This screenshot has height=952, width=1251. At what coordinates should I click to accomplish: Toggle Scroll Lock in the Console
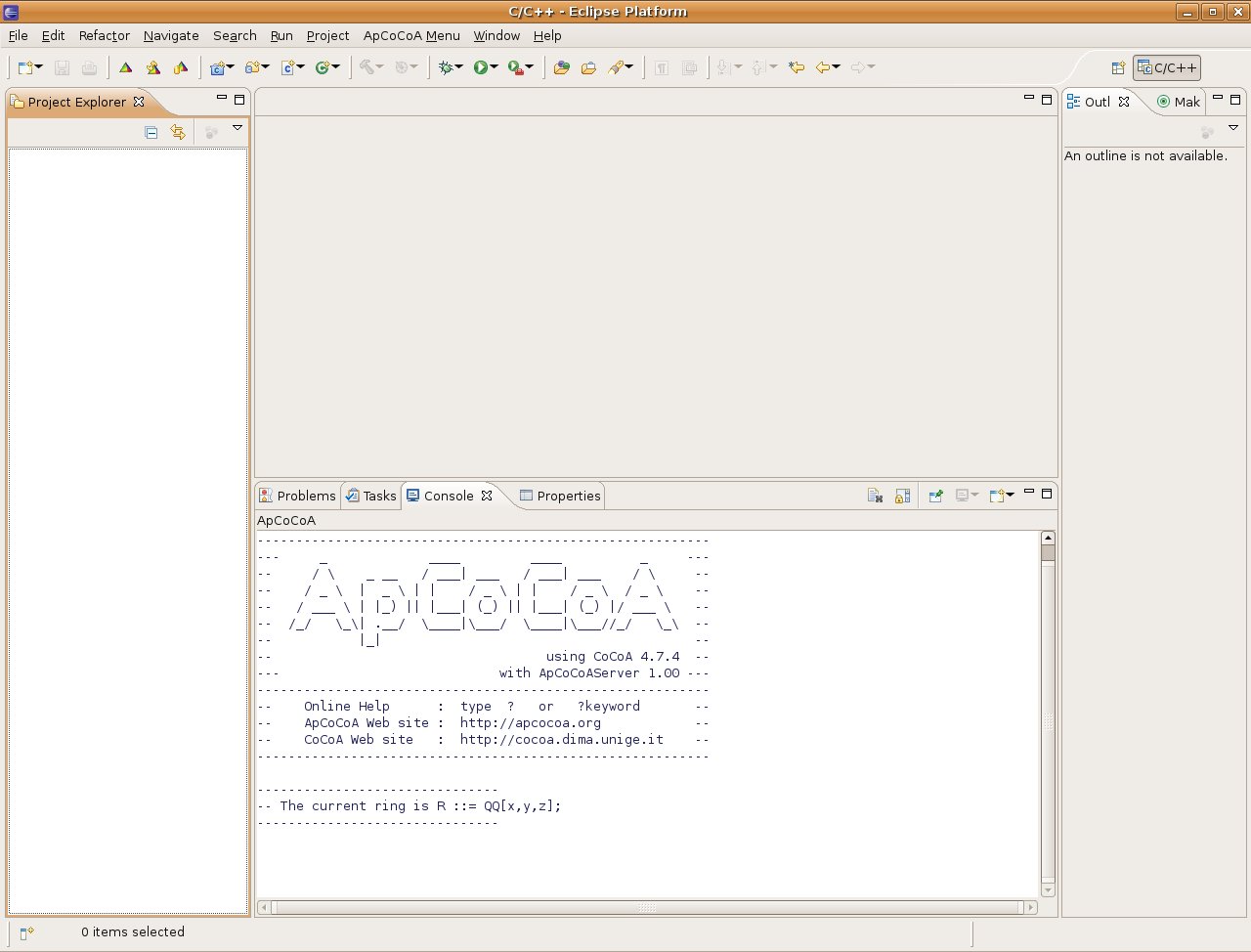point(902,496)
